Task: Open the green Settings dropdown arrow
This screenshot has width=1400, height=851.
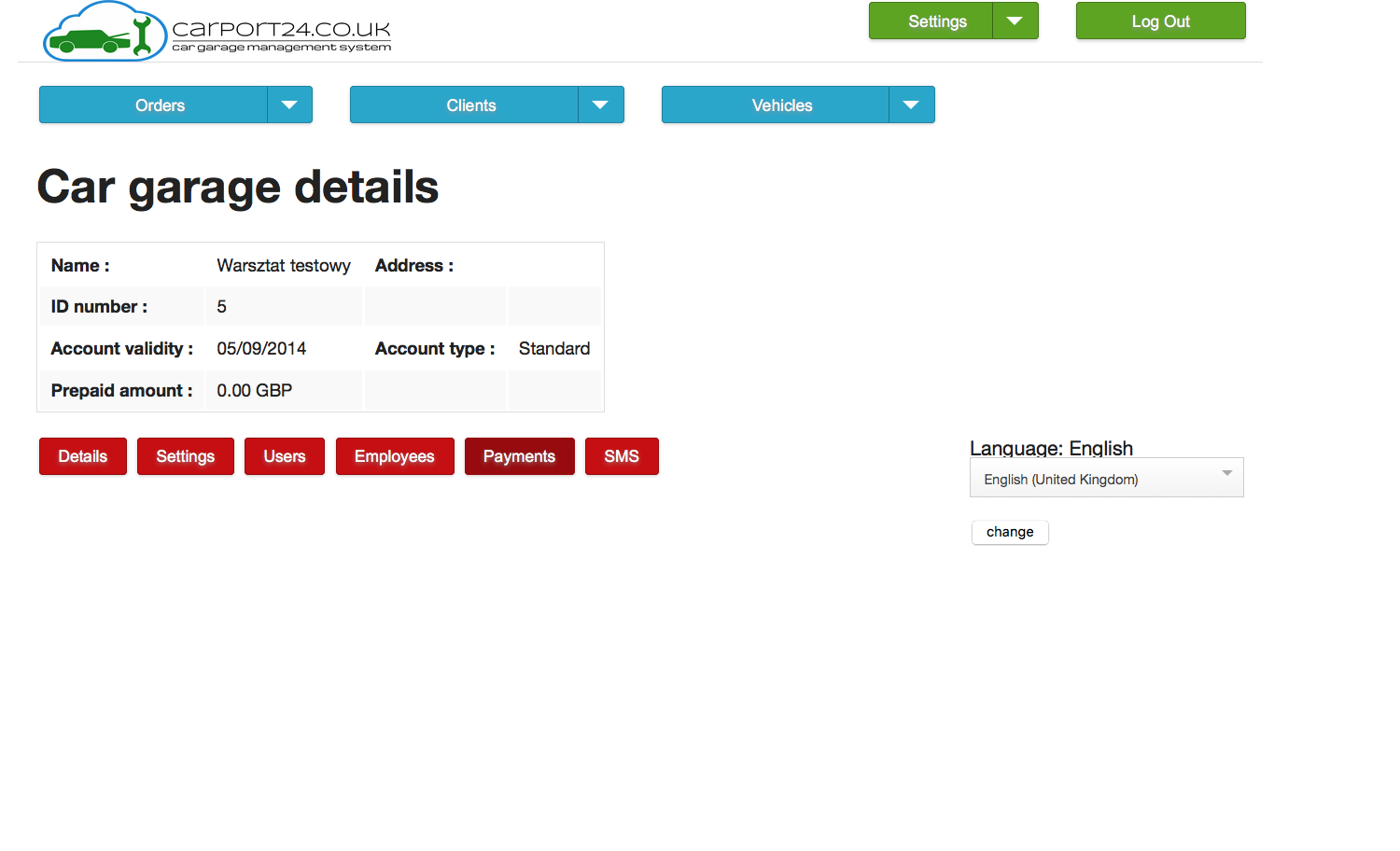Action: pyautogui.click(x=1015, y=21)
